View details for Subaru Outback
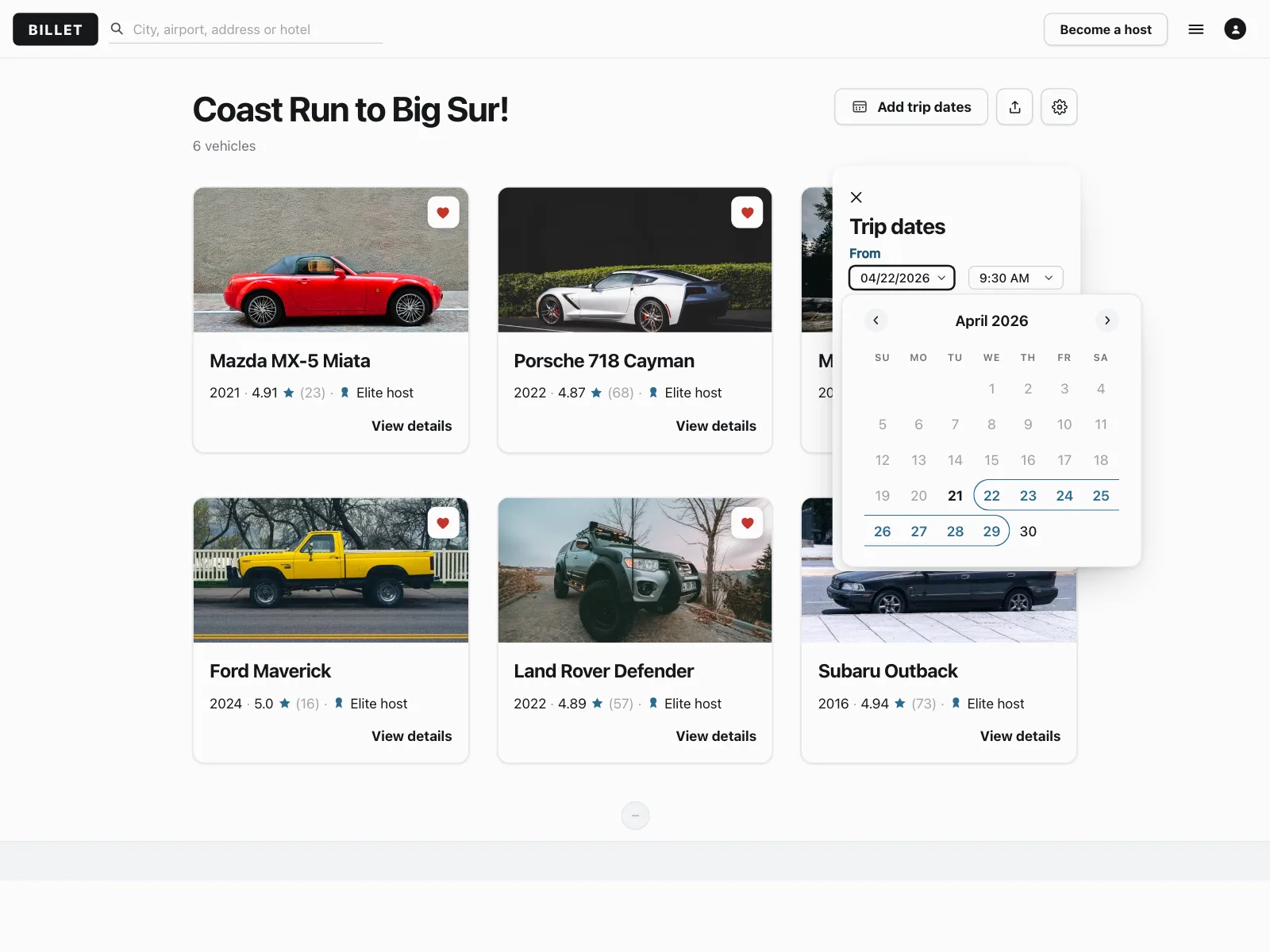Image resolution: width=1270 pixels, height=952 pixels. tap(1020, 736)
